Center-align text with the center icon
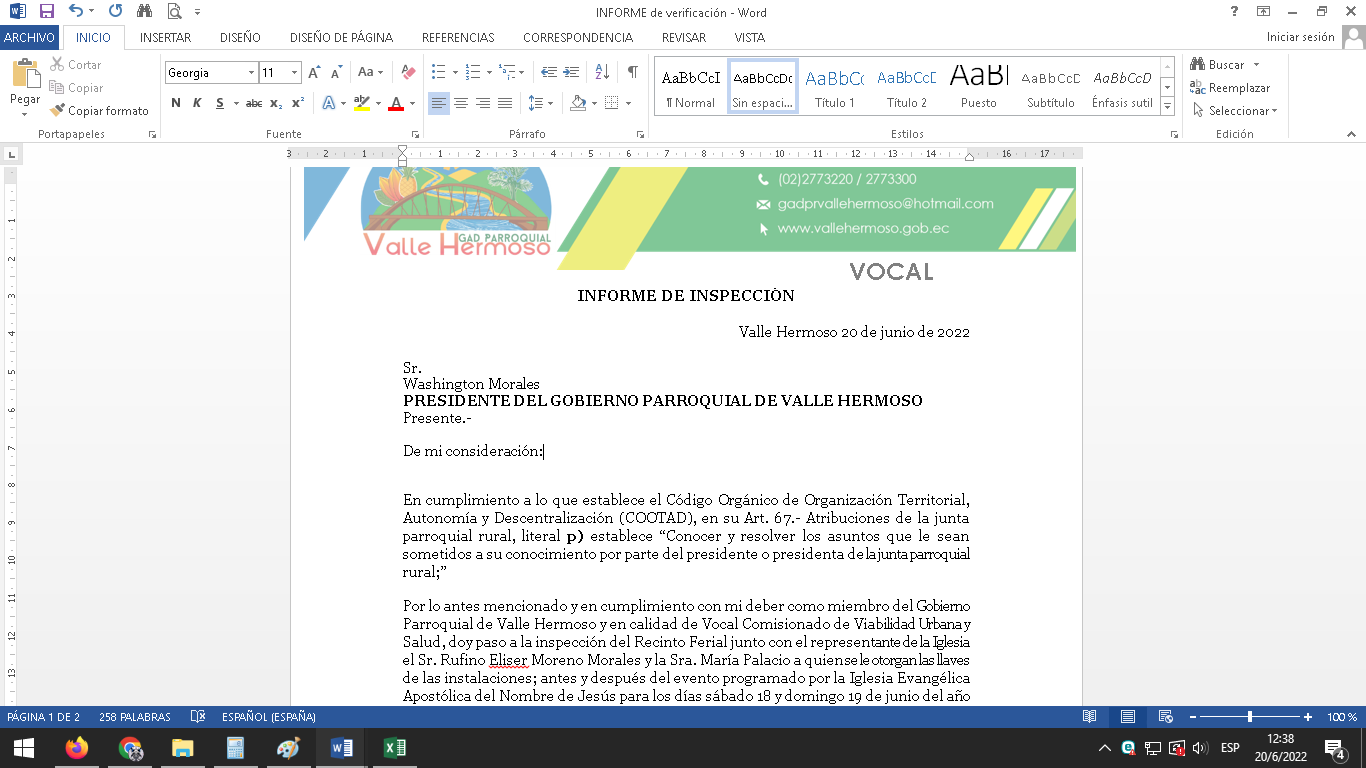The width and height of the screenshot is (1366, 768). click(x=461, y=103)
